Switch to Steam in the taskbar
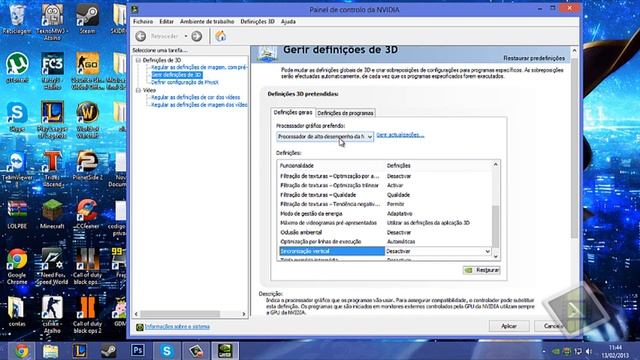Viewport: 640px width, 360px height. [x=109, y=351]
